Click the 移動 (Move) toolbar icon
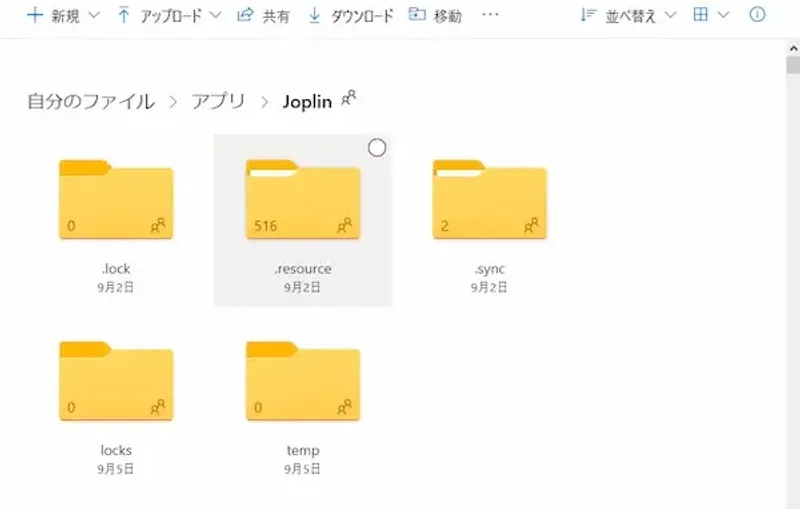The width and height of the screenshot is (800, 509). (418, 16)
